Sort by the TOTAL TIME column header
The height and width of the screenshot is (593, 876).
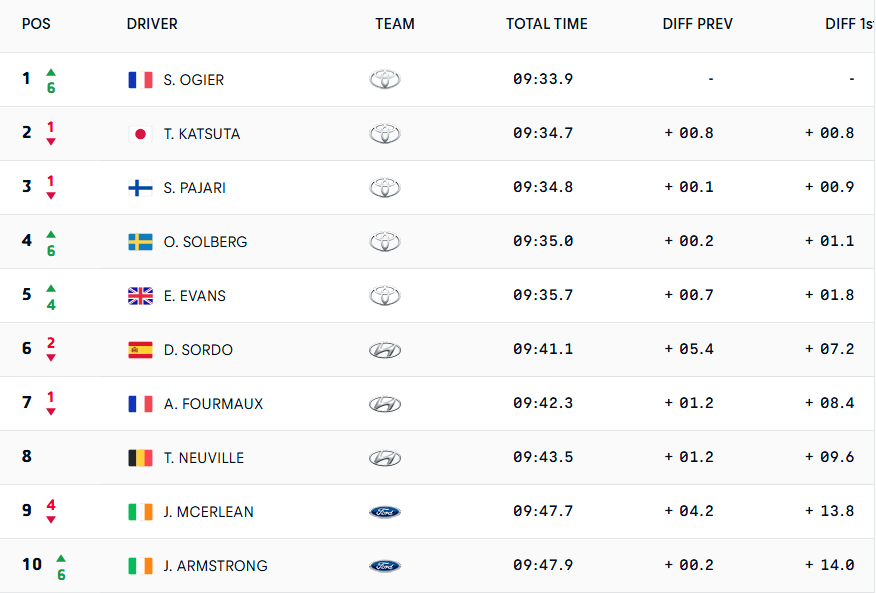coord(547,24)
